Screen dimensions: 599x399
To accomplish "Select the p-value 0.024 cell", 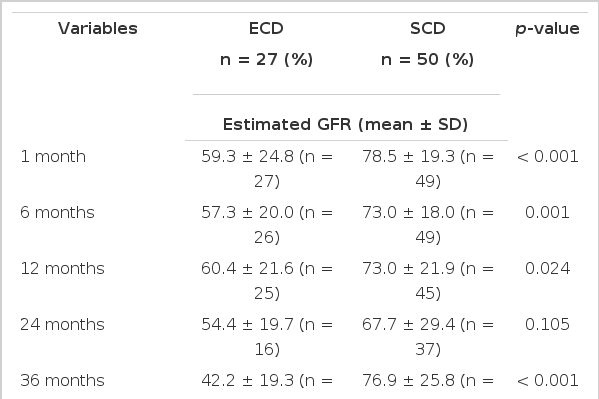I will point(547,268).
